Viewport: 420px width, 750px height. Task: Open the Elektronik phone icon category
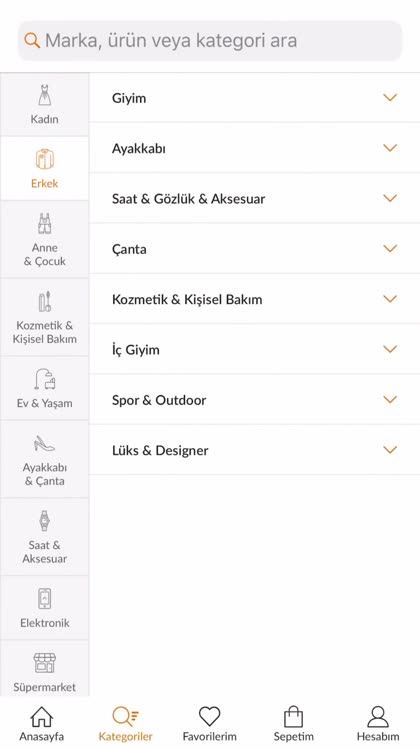click(44, 598)
